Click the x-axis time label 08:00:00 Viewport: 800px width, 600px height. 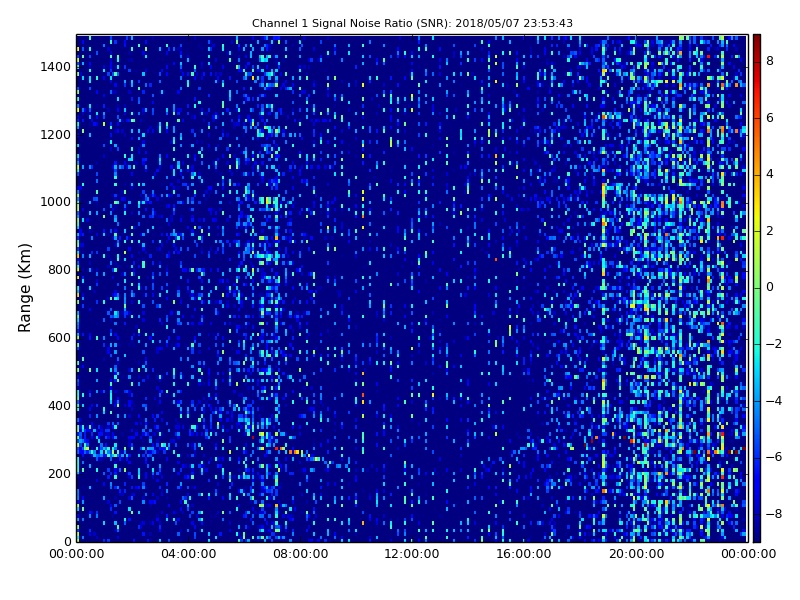pos(301,554)
